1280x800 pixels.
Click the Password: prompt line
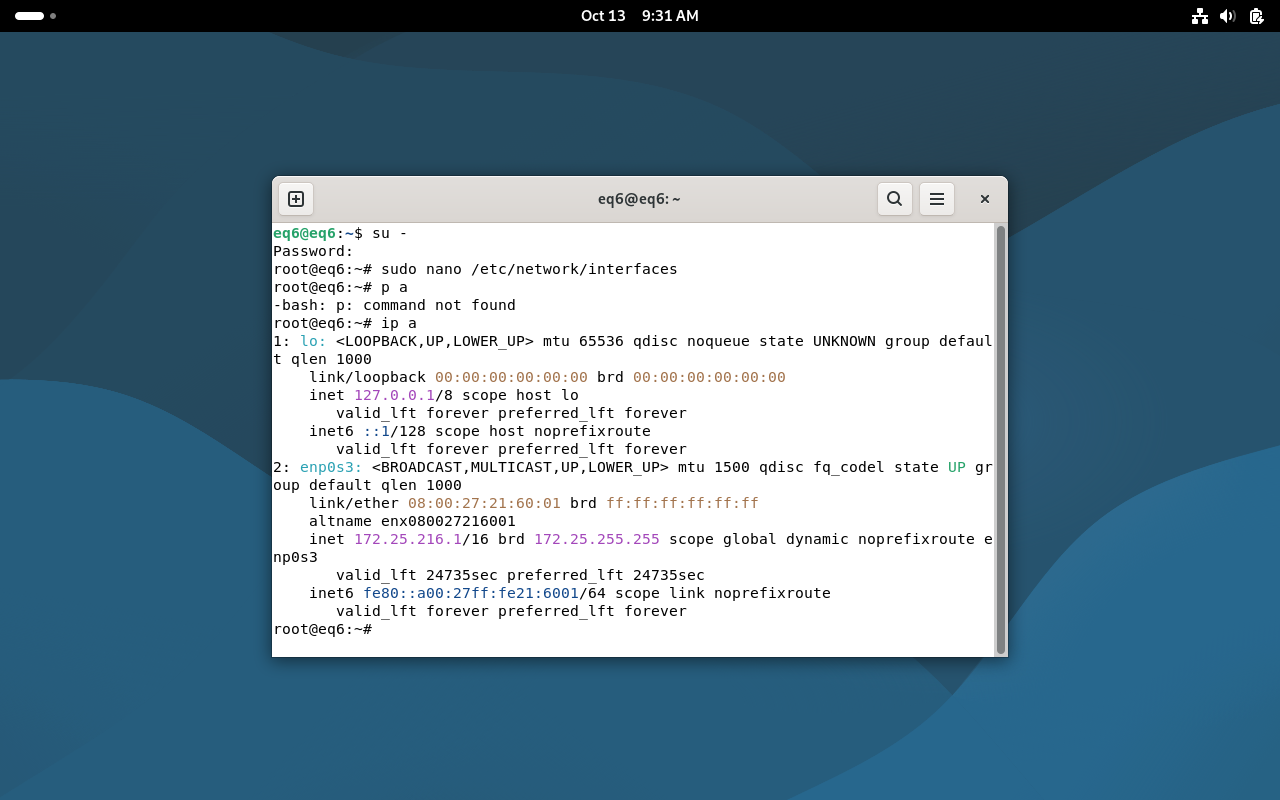coord(313,251)
